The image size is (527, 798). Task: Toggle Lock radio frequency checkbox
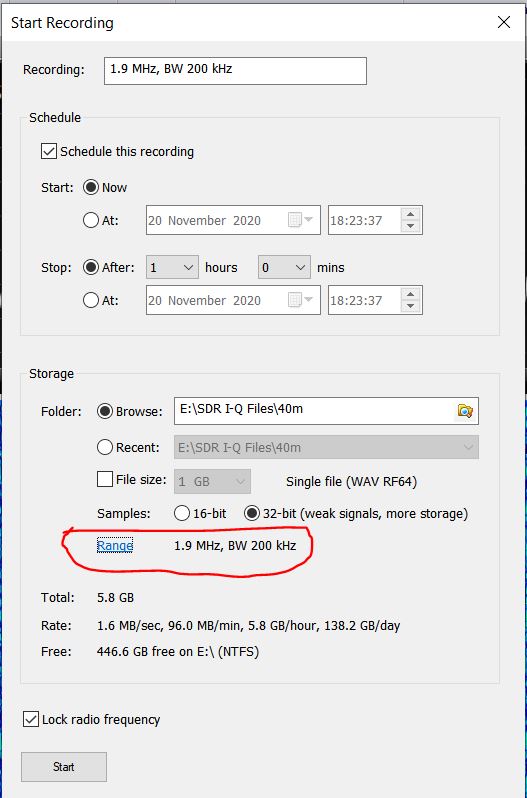click(31, 719)
